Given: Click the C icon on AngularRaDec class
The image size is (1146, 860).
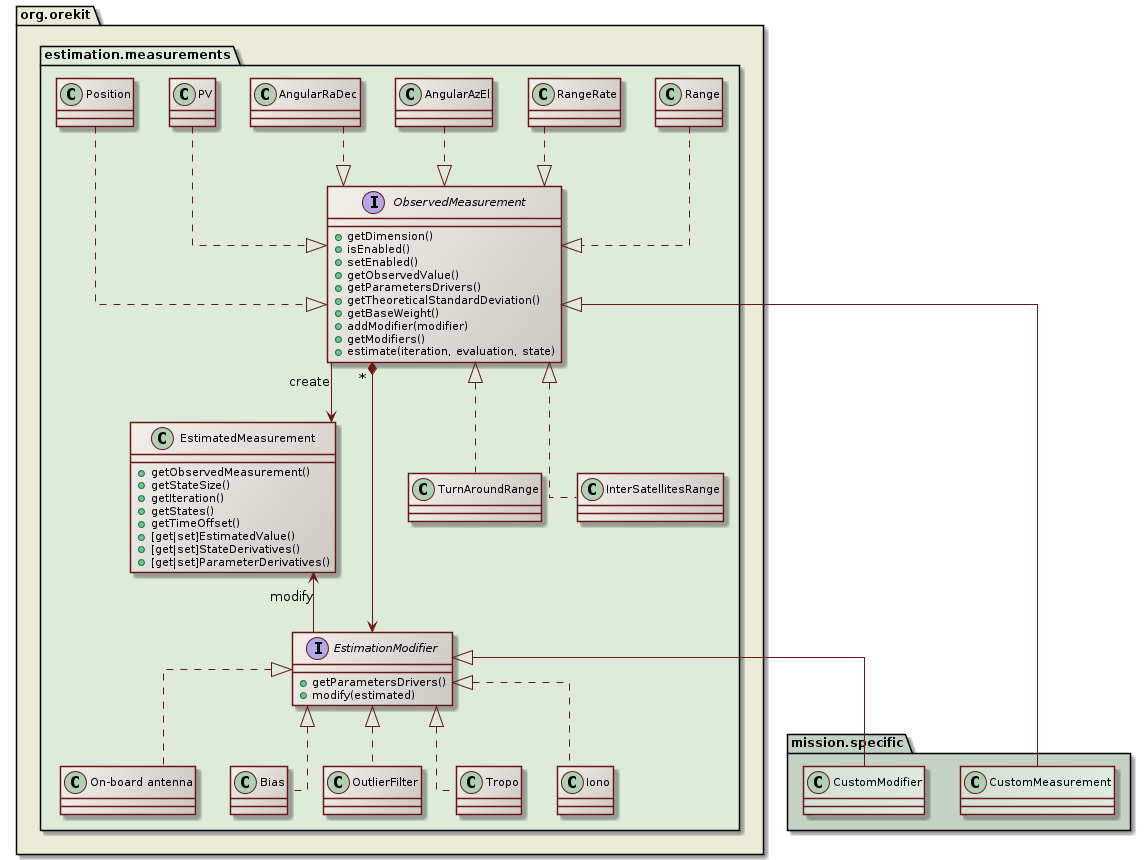Looking at the screenshot, I should tap(266, 94).
